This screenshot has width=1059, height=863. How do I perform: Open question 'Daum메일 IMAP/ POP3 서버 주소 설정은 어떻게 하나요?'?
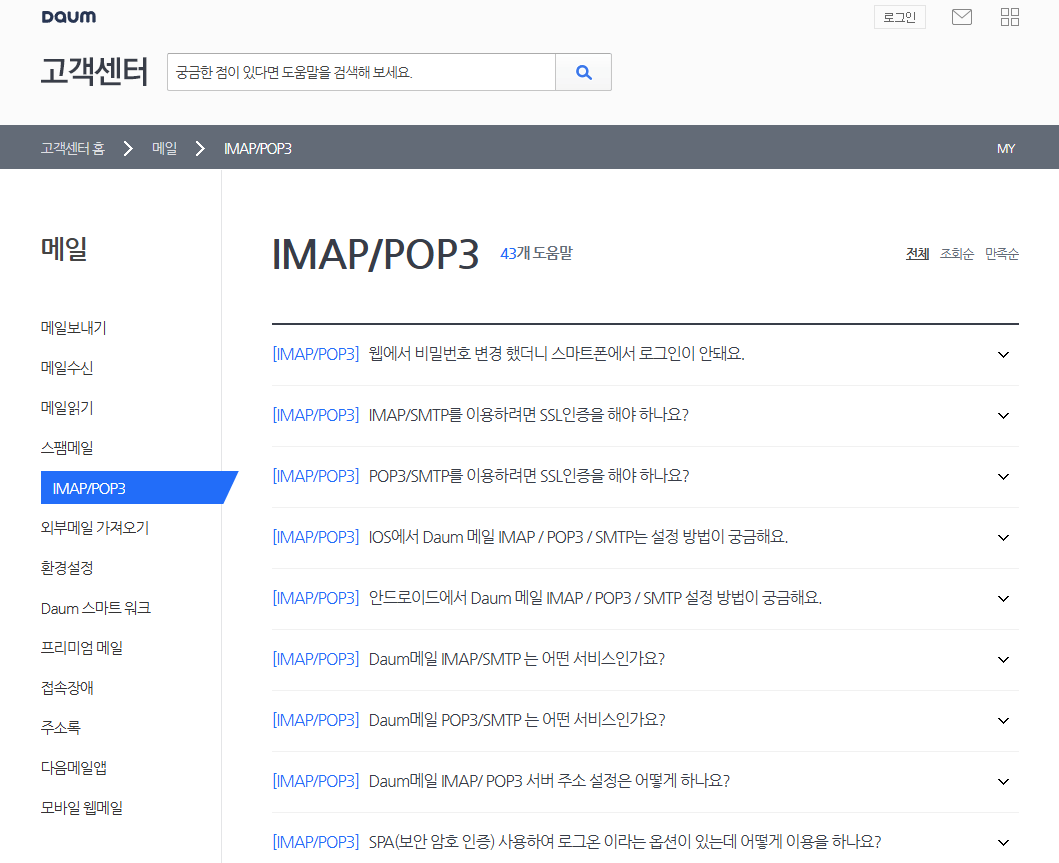coord(549,781)
